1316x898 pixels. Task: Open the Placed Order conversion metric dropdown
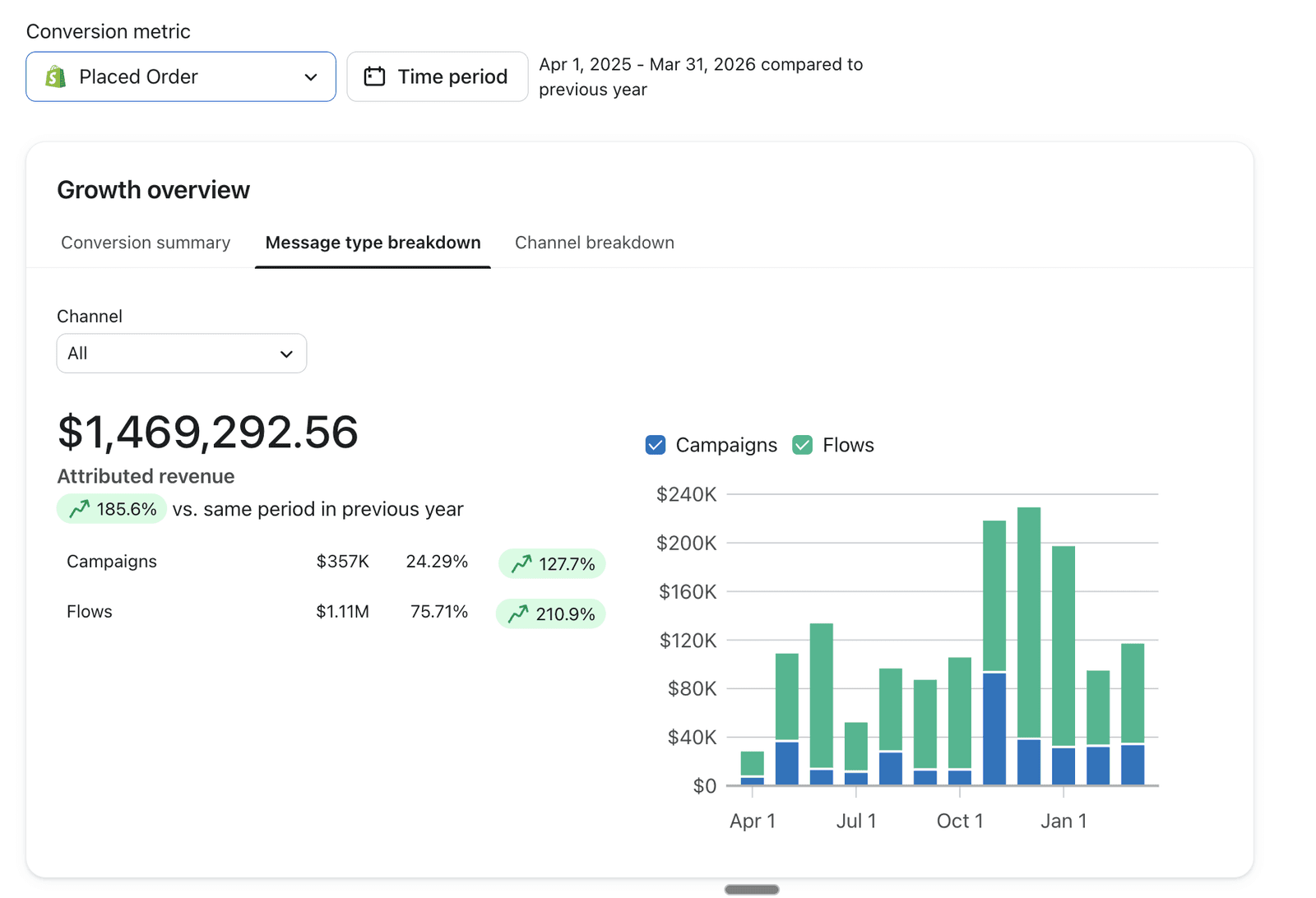(181, 76)
